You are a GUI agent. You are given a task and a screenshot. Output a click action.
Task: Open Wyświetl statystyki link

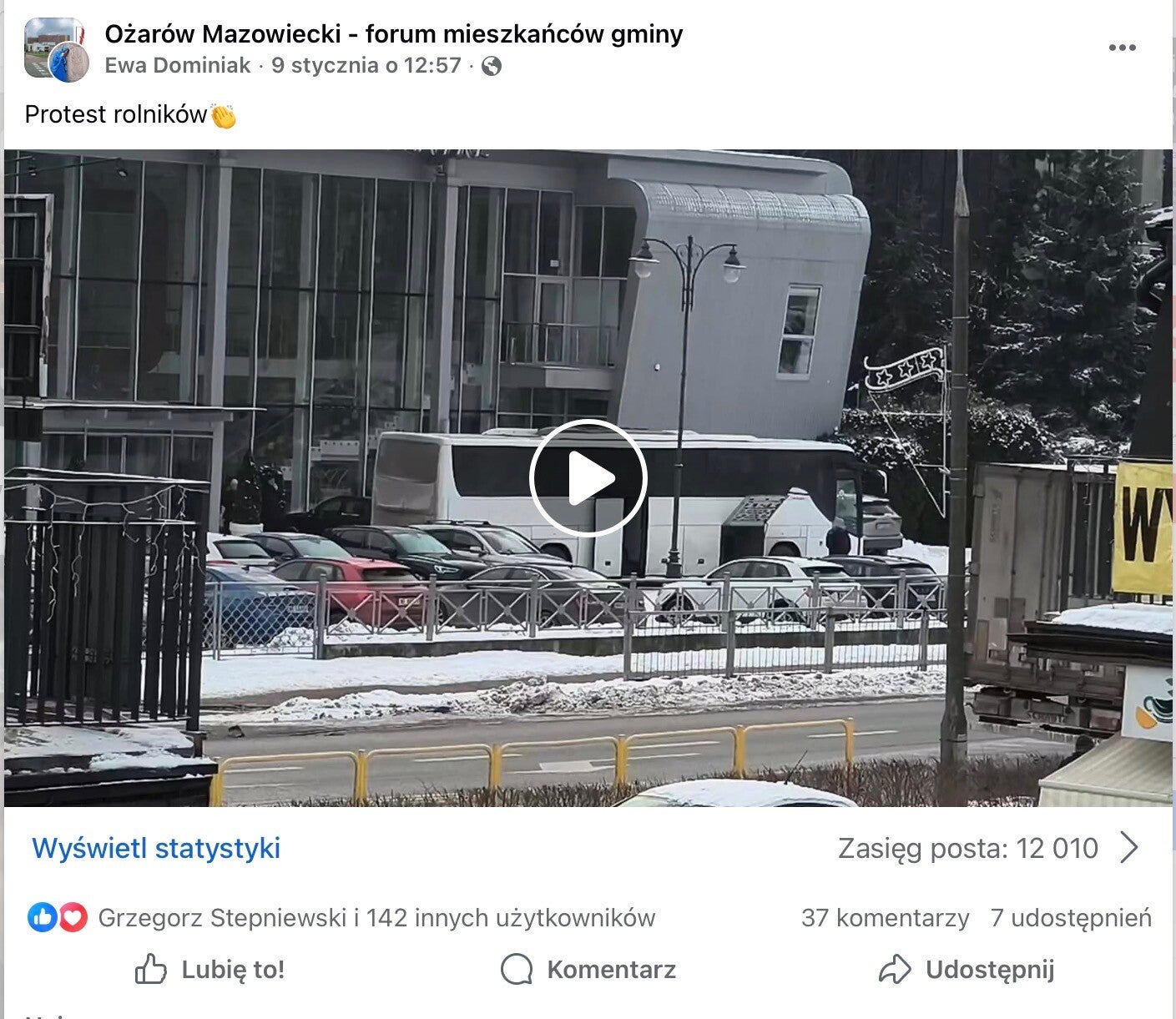point(156,848)
